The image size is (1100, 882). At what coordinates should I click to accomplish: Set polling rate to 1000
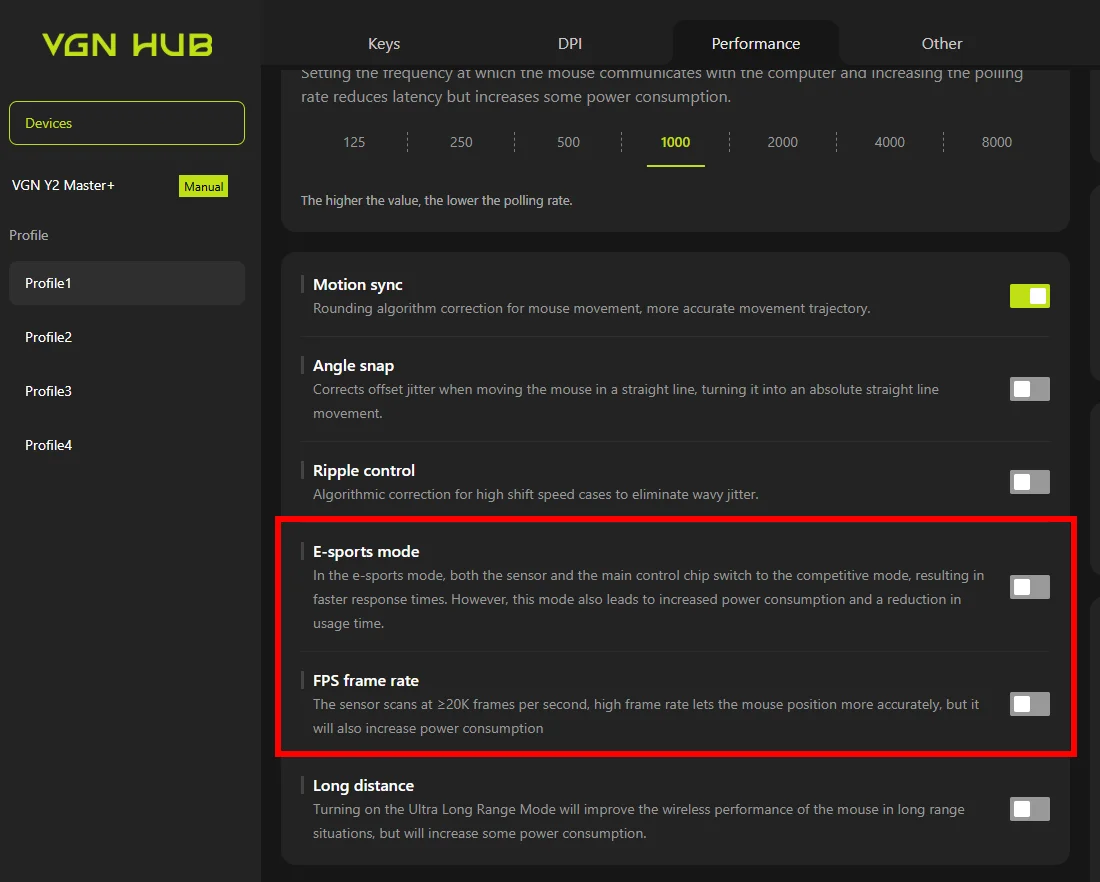point(676,142)
